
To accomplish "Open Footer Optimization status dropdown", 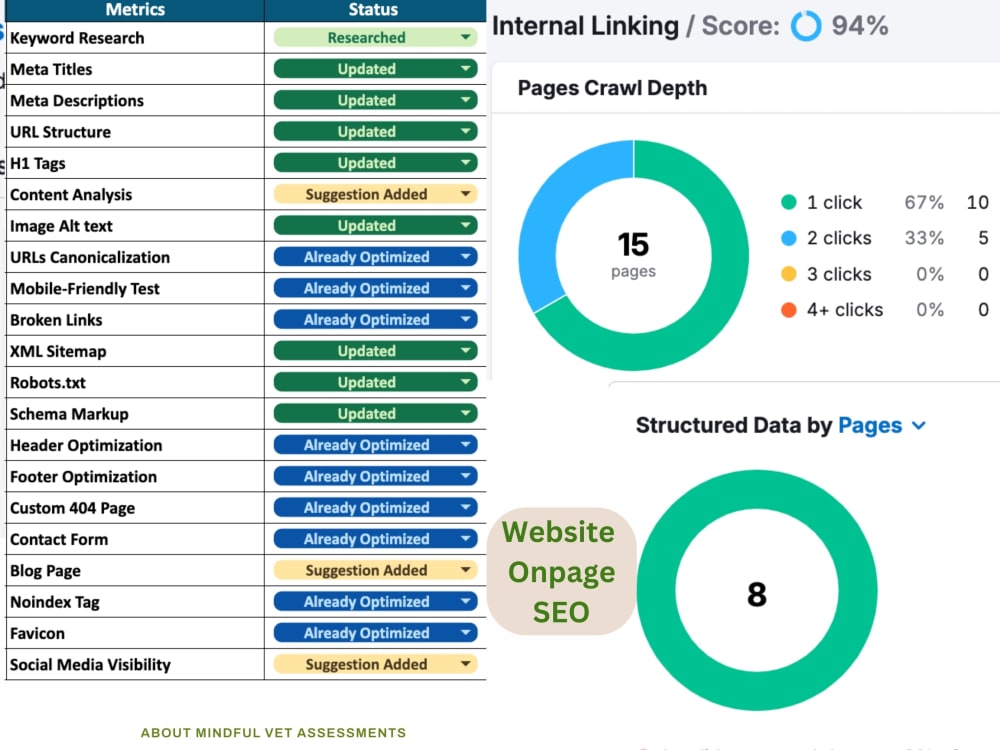I will [x=376, y=476].
